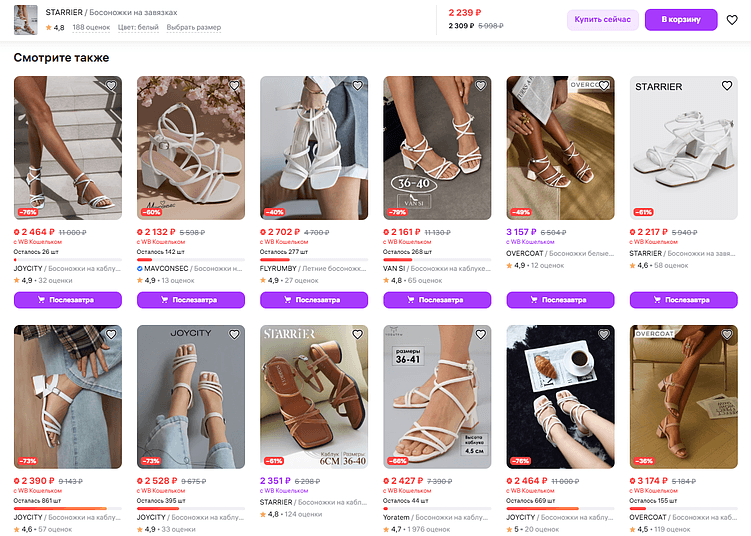Open the 'Цвет: белый' color selector
The width and height of the screenshot is (751, 536).
coord(139,27)
